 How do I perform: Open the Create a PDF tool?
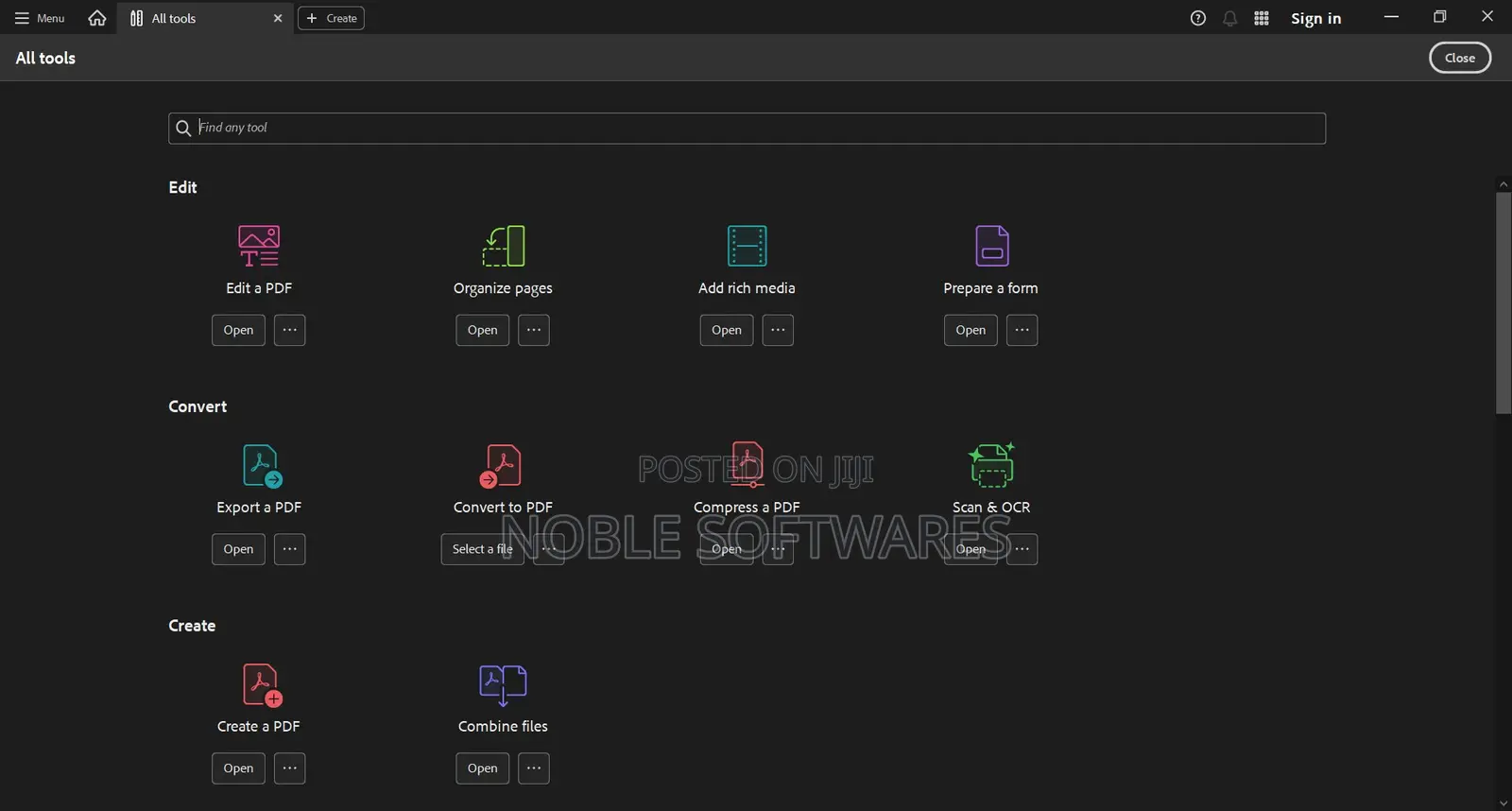click(238, 768)
